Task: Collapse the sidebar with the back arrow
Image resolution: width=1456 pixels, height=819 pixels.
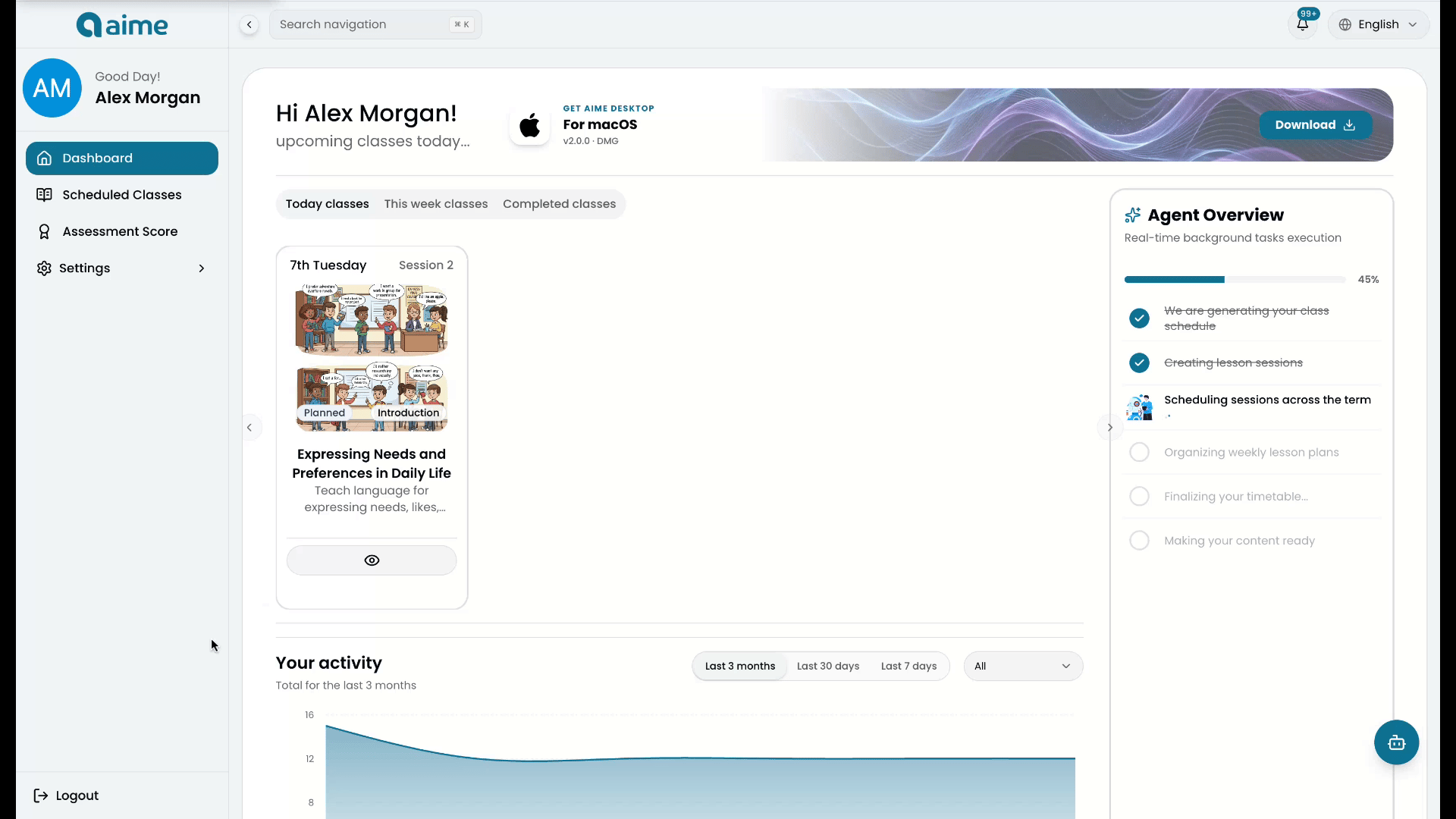Action: coord(249,24)
